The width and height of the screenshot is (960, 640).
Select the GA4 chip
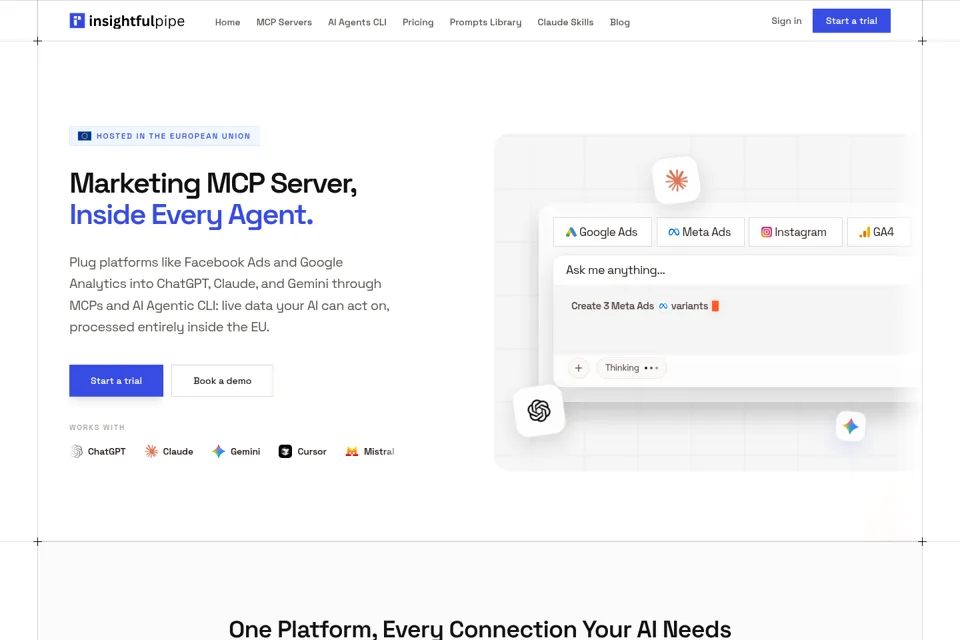click(878, 232)
